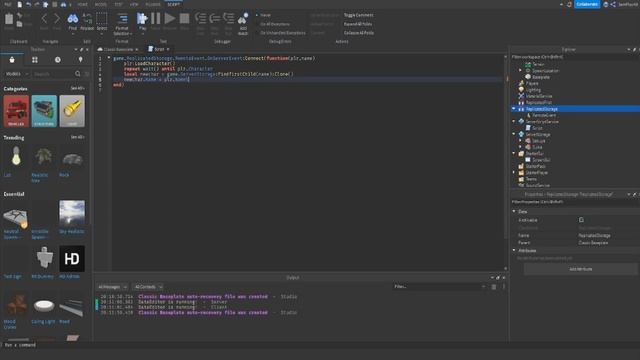Open the MODEL ribbon tab
Screen dimensions: 640x360
click(100, 4)
